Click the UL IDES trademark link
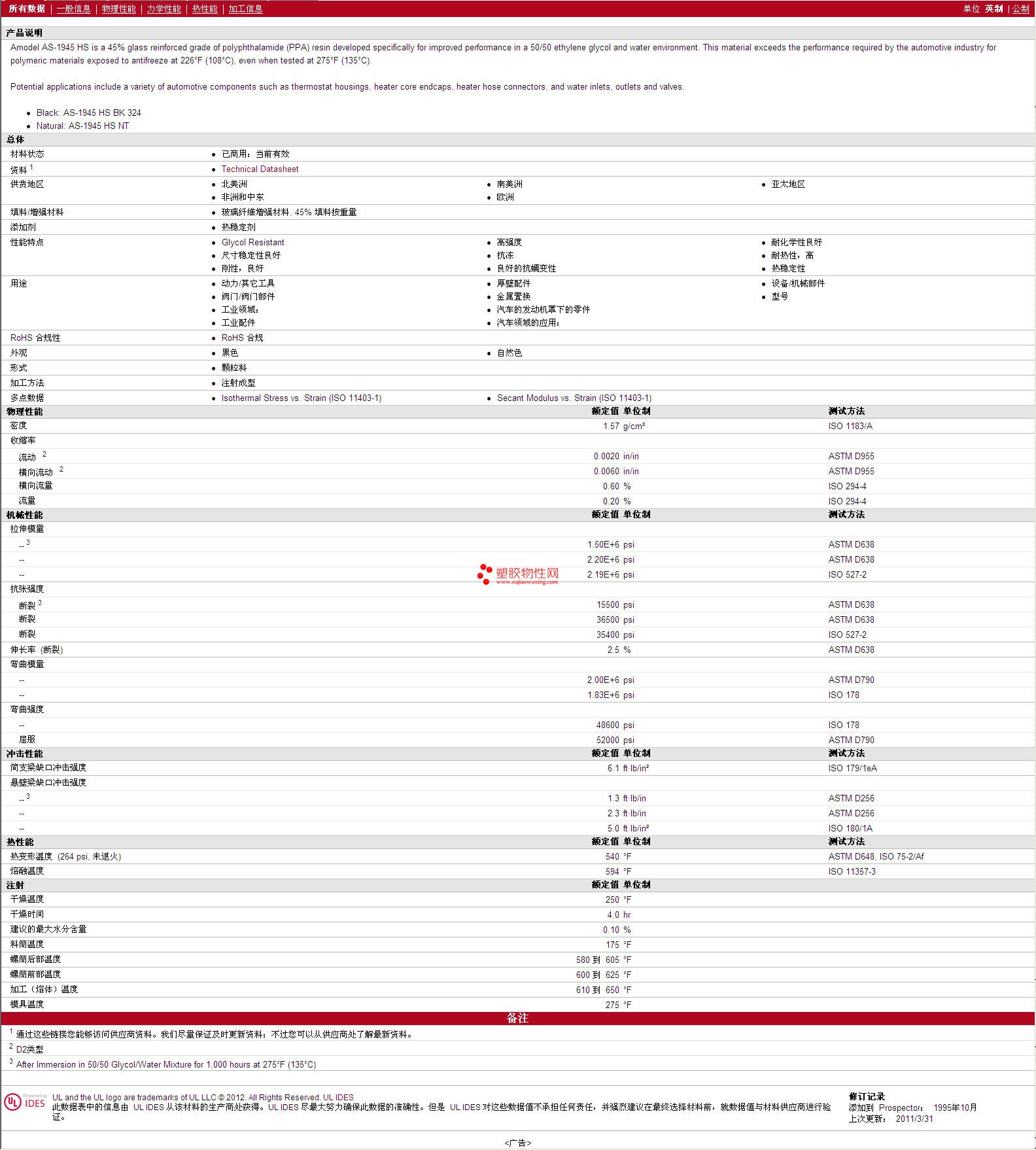 (x=338, y=1097)
